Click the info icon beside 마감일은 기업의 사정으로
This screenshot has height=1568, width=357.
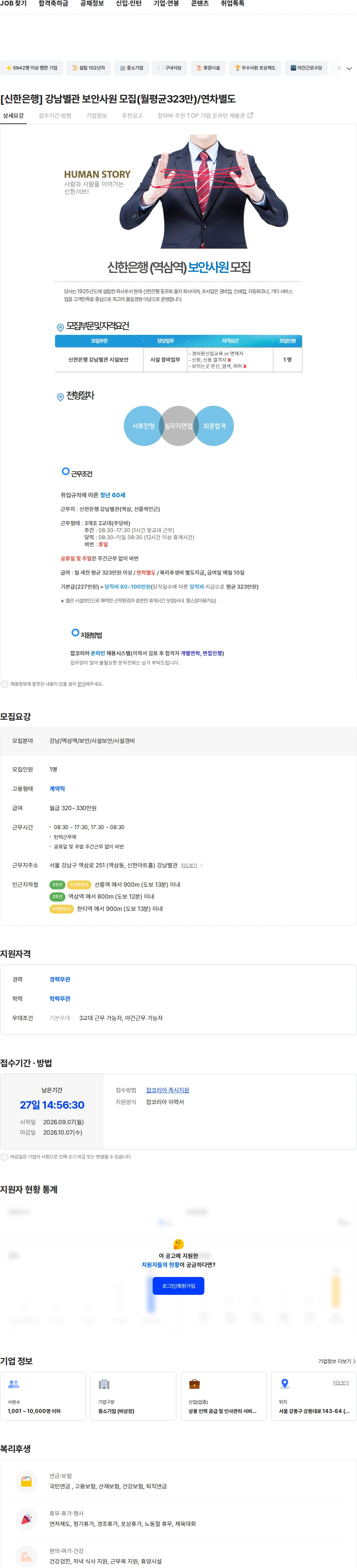click(x=4, y=1157)
